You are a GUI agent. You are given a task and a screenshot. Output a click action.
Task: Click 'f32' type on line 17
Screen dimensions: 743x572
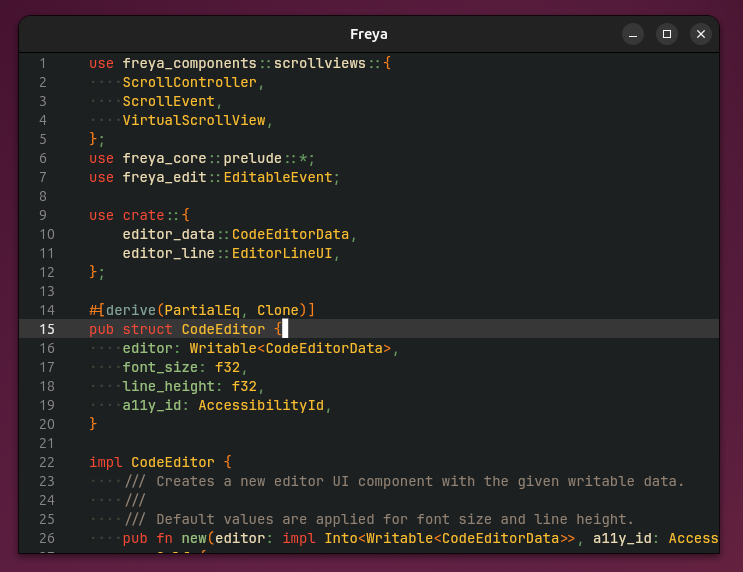227,367
